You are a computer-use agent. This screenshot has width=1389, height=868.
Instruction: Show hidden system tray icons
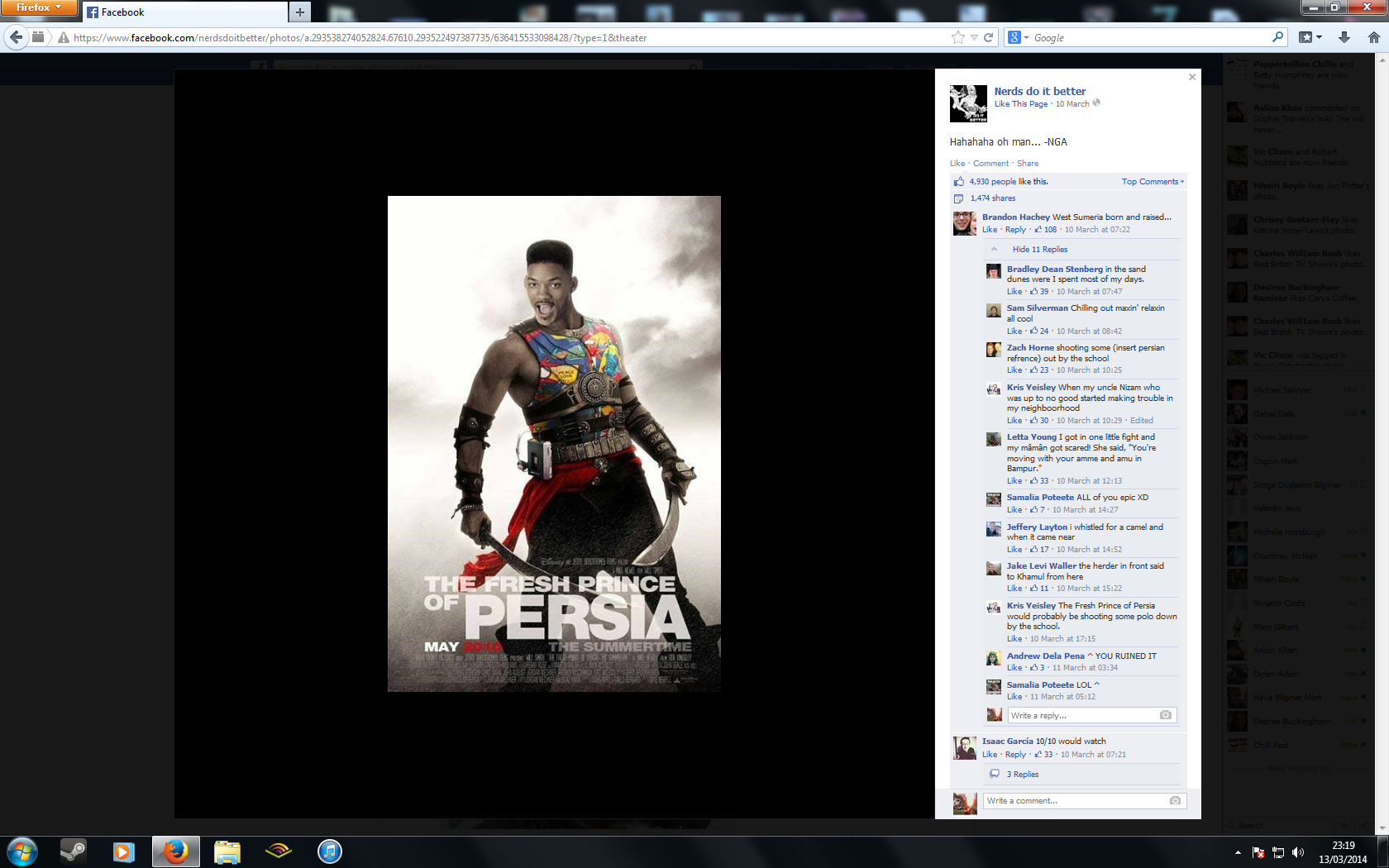click(x=1238, y=852)
